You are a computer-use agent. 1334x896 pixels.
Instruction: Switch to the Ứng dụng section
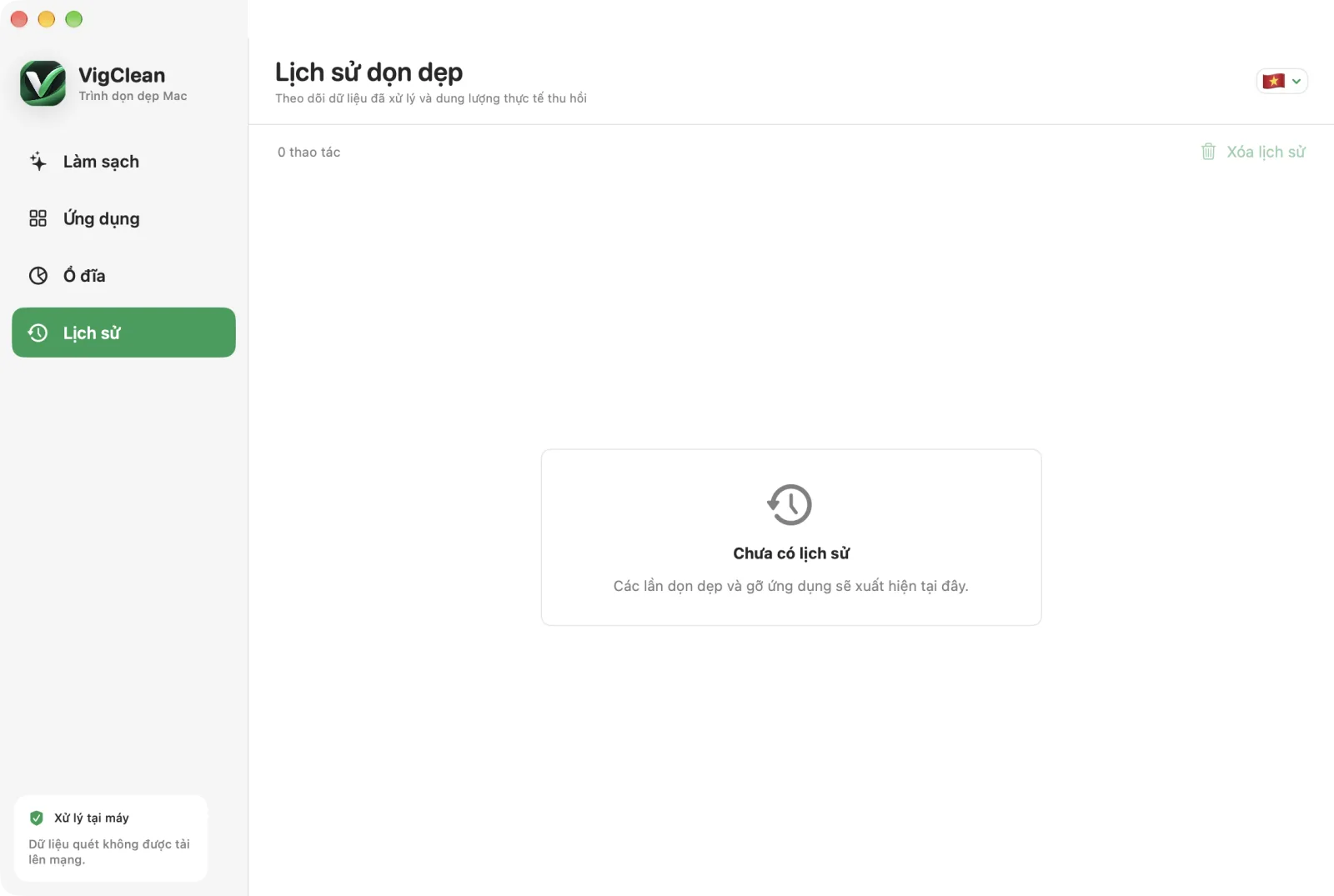[123, 218]
